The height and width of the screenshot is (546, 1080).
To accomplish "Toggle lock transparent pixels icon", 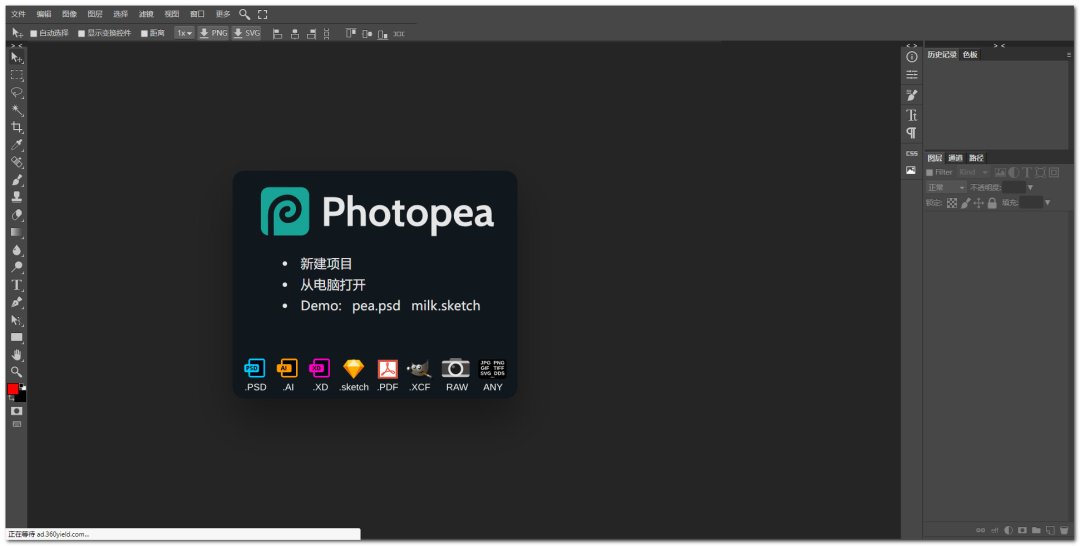I will click(x=952, y=203).
